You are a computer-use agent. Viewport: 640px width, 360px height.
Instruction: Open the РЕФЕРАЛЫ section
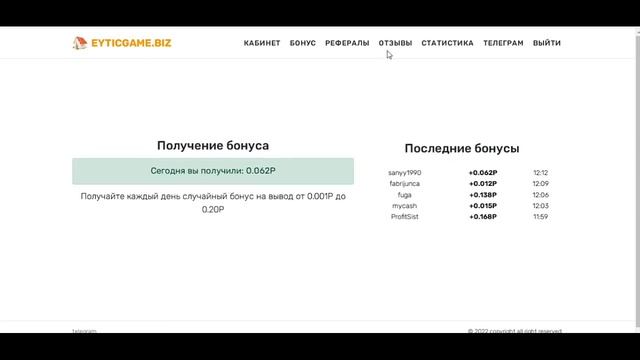click(x=347, y=43)
